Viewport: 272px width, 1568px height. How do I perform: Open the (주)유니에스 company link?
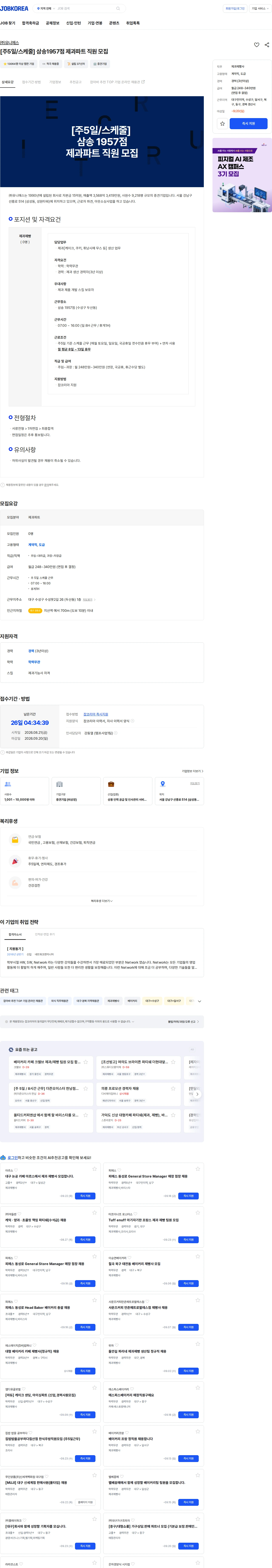coord(9,43)
